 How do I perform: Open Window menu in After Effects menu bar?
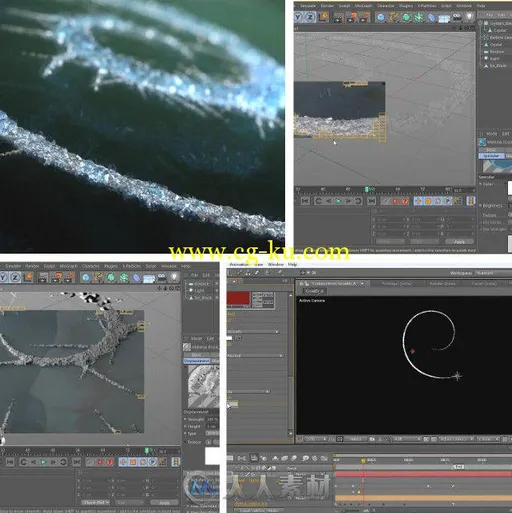(276, 264)
